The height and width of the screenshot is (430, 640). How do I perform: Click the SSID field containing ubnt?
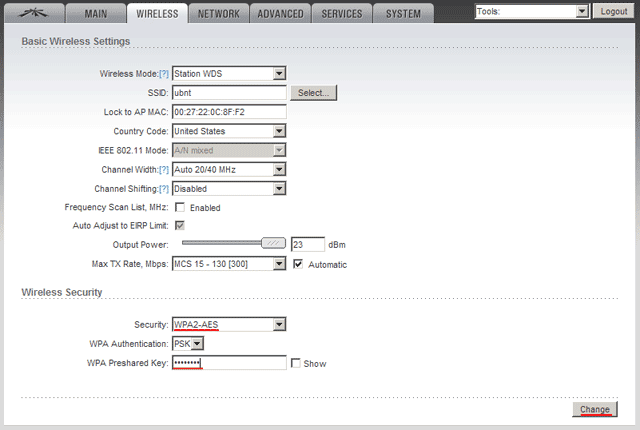coord(229,93)
